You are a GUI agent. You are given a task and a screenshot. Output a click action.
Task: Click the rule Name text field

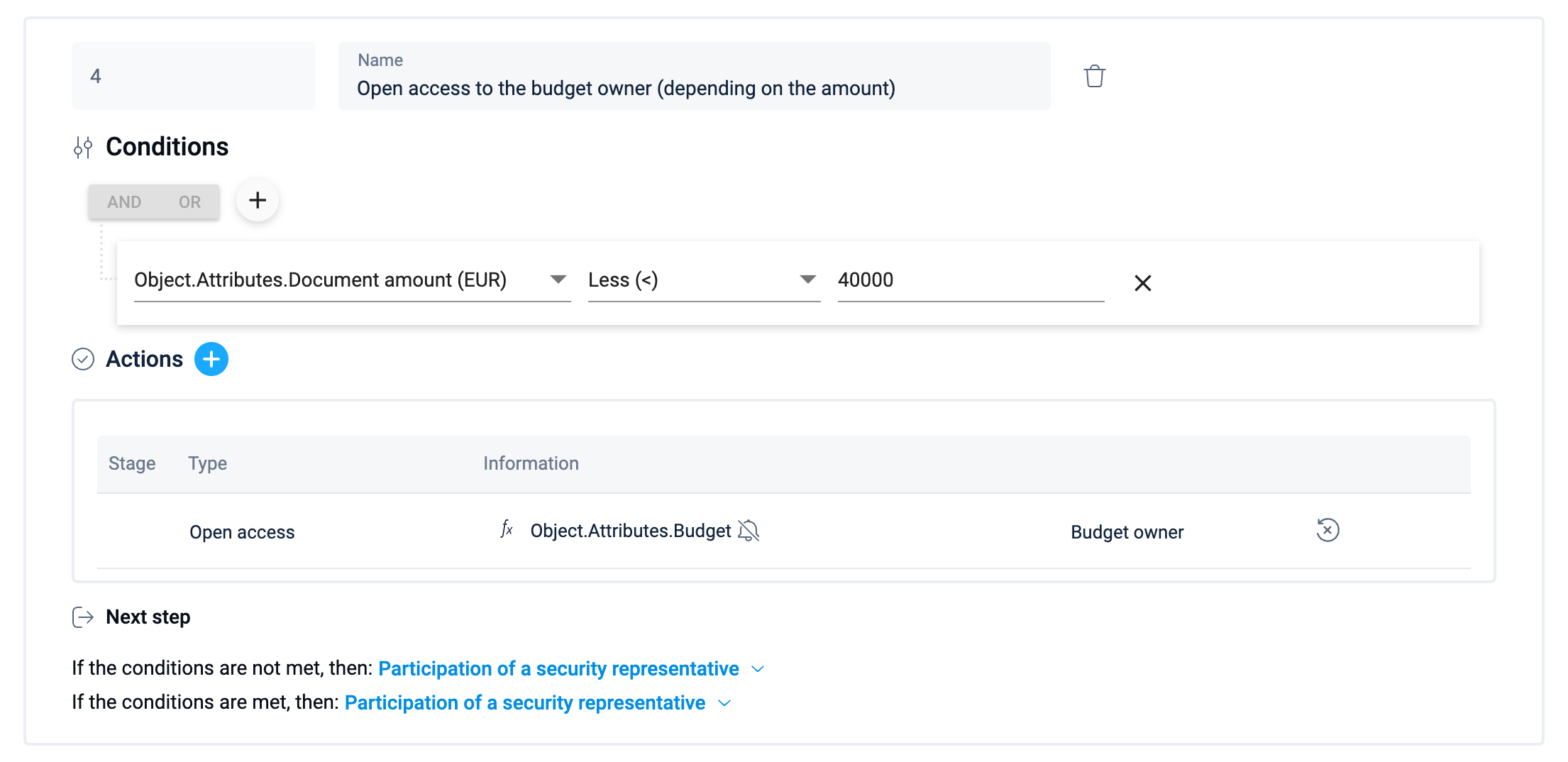[x=694, y=88]
